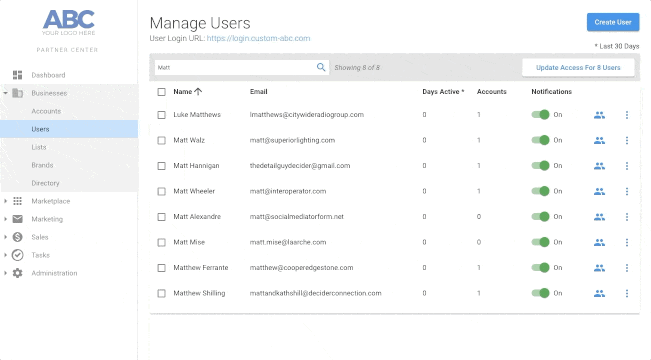Click the Marketing envelope icon
Screen dimensions: 651x360
pos(17,219)
